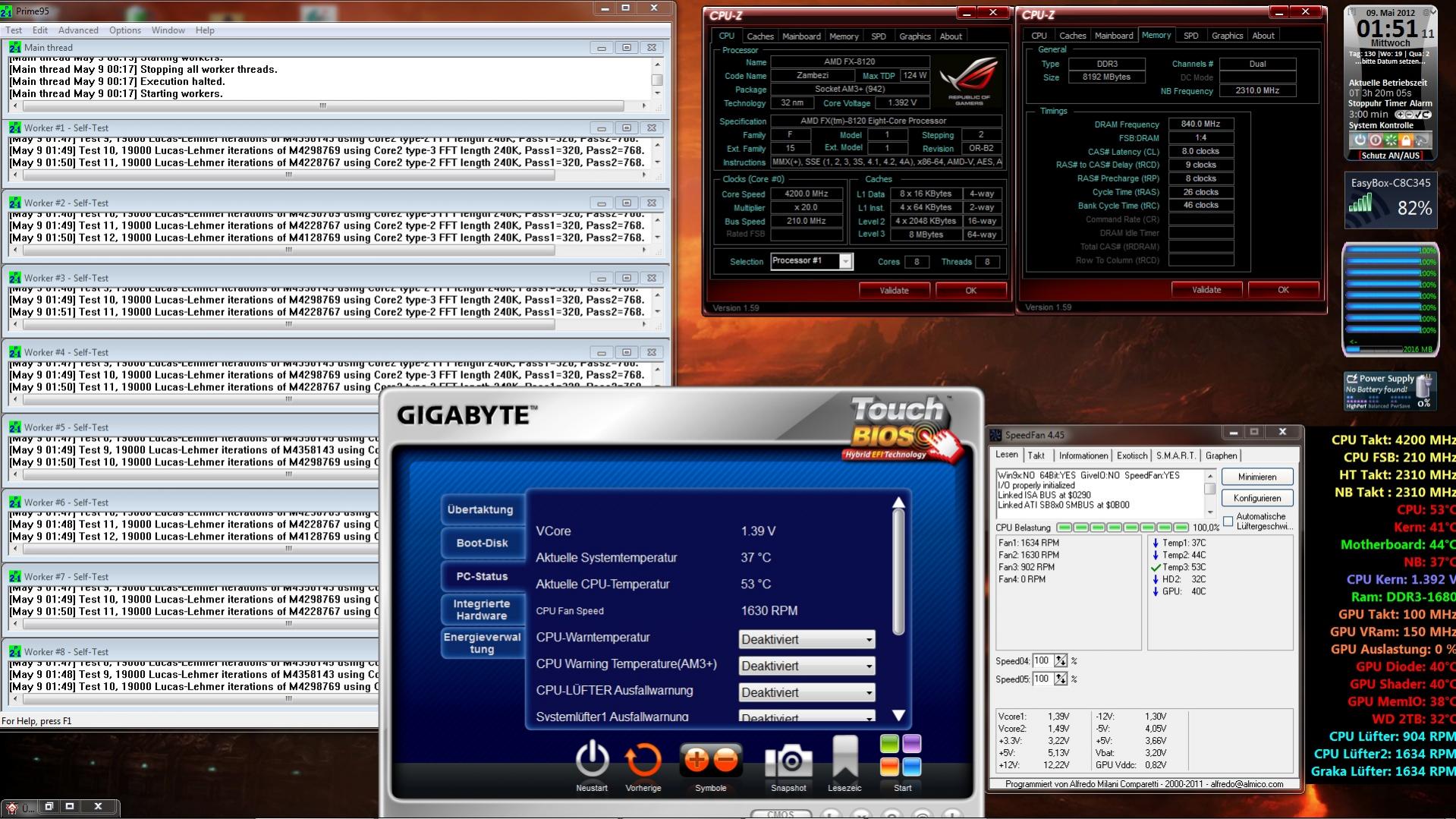The image size is (1456, 819).
Task: Click the timer plus icon in the clock gadget
Action: [1401, 115]
